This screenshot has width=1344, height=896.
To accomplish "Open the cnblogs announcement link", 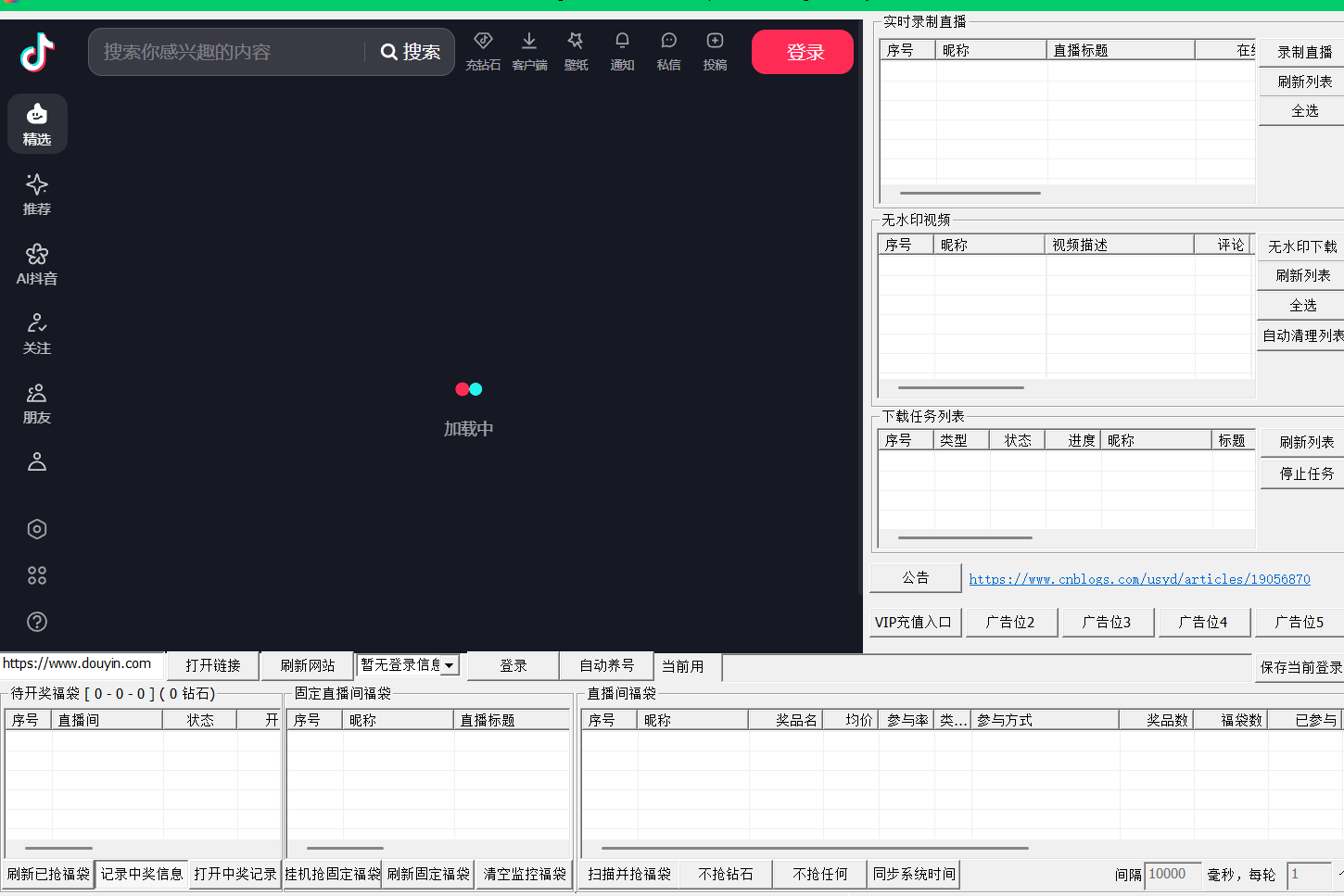I will 1139,578.
